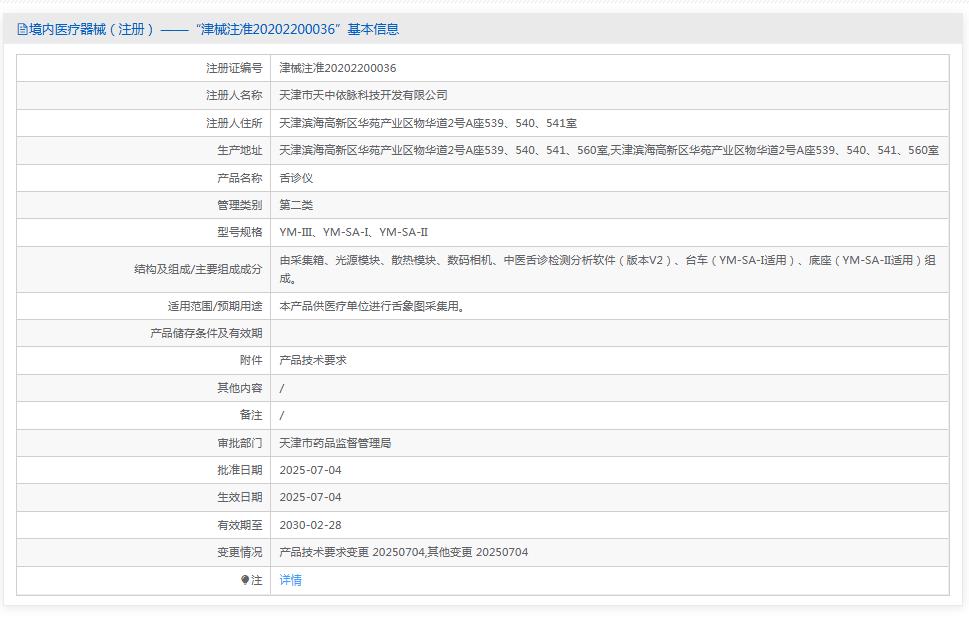
Task: Select the approval department 天津市药品监督管理局
Action: (x=335, y=442)
